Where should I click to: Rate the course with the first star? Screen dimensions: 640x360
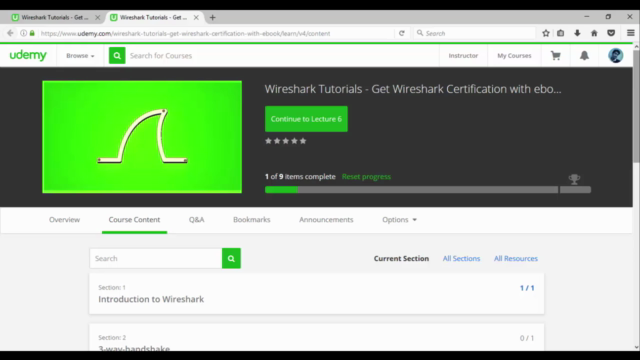[x=268, y=141]
